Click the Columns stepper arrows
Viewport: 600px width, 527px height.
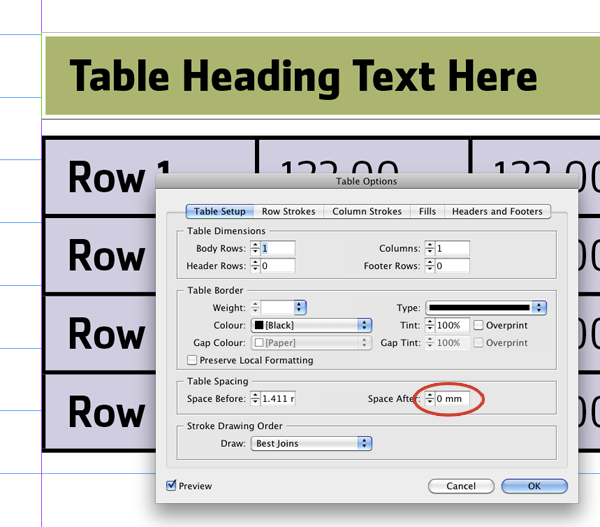click(x=430, y=248)
